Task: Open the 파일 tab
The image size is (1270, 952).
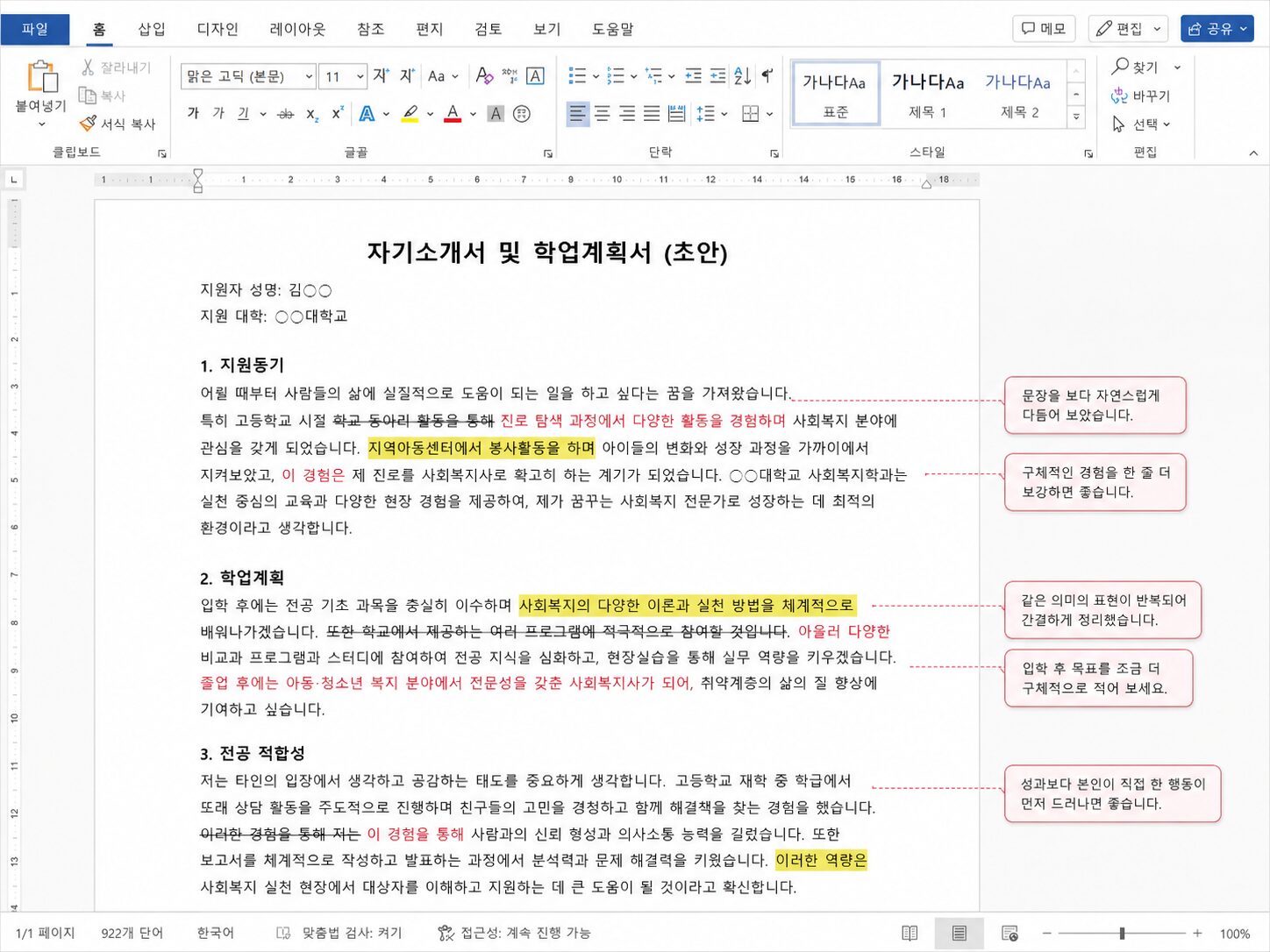Action: click(35, 29)
